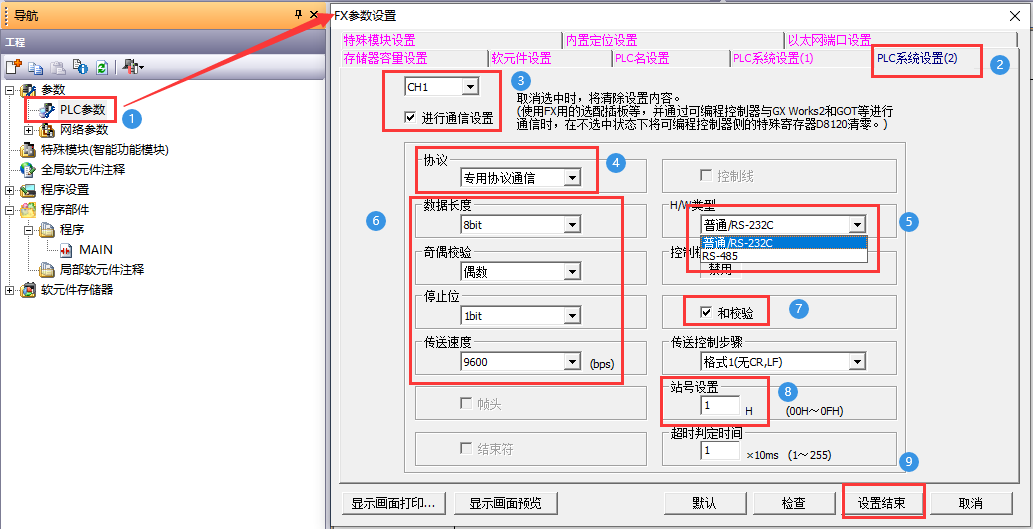1033x529 pixels.
Task: Toggle the 结束符 checkbox
Action: click(x=466, y=449)
